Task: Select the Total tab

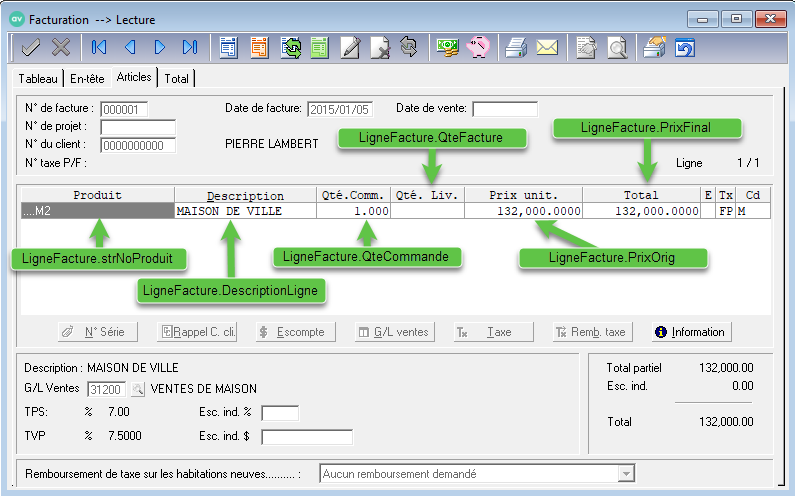Action: pos(177,78)
